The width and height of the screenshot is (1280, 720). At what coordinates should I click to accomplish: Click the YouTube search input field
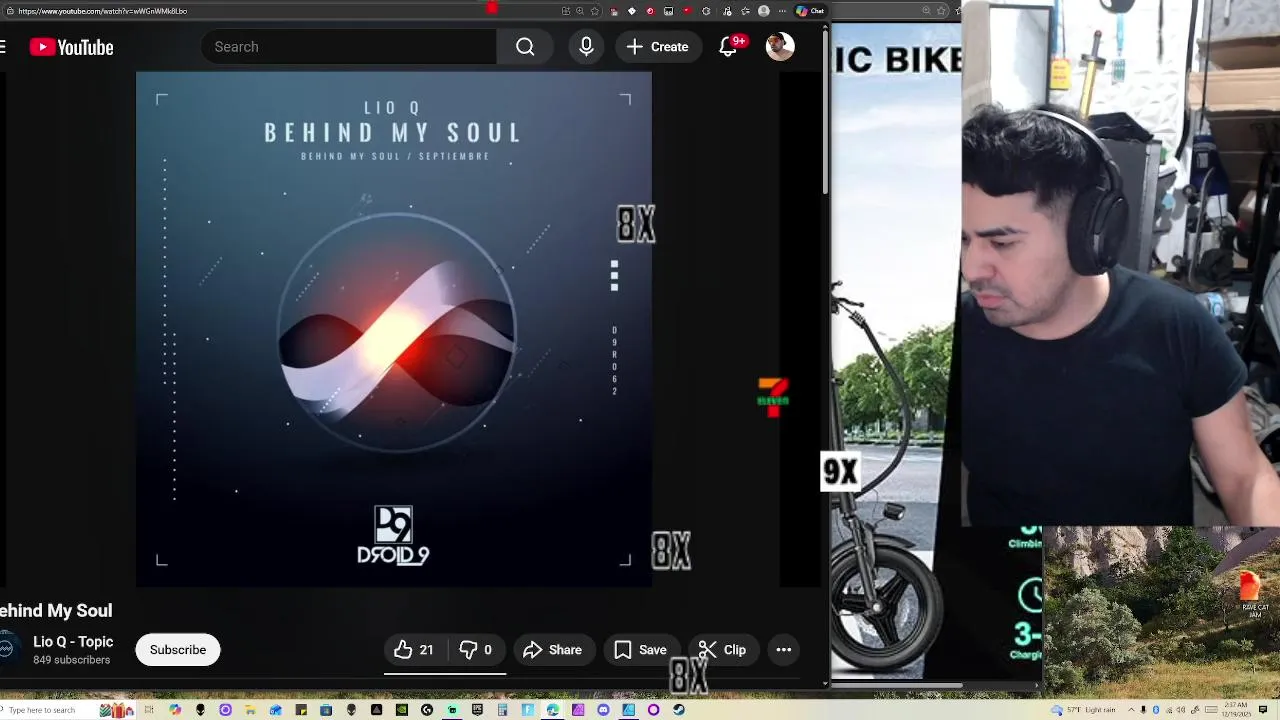pos(349,47)
